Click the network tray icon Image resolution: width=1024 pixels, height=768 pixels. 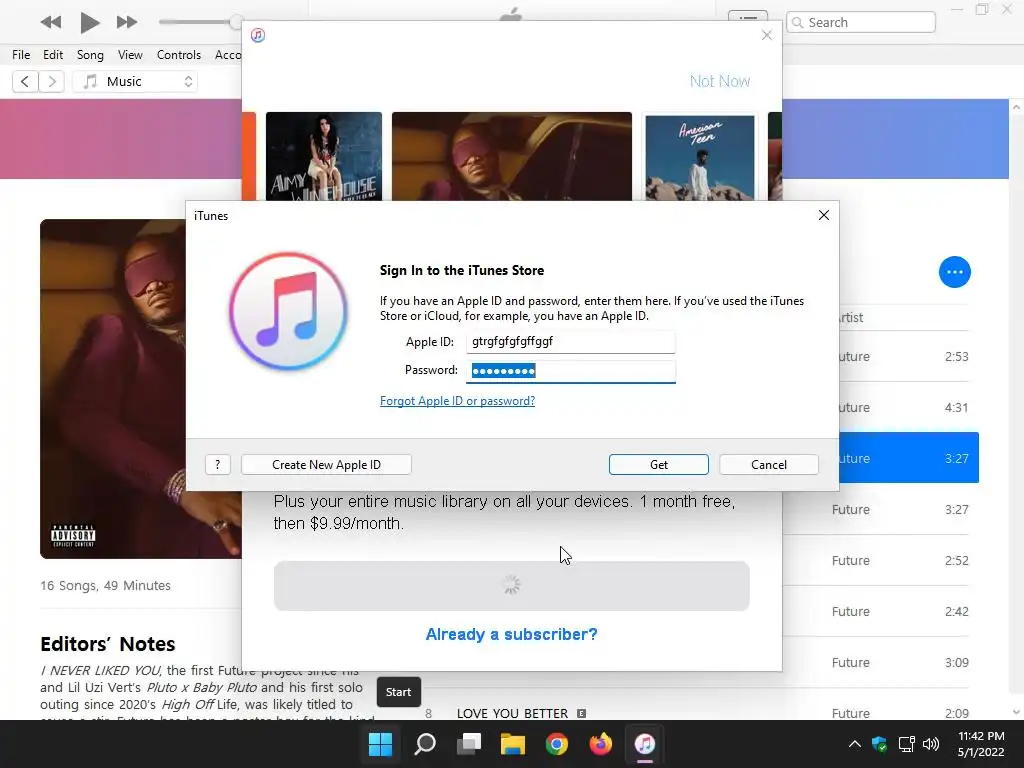pyautogui.click(x=906, y=744)
